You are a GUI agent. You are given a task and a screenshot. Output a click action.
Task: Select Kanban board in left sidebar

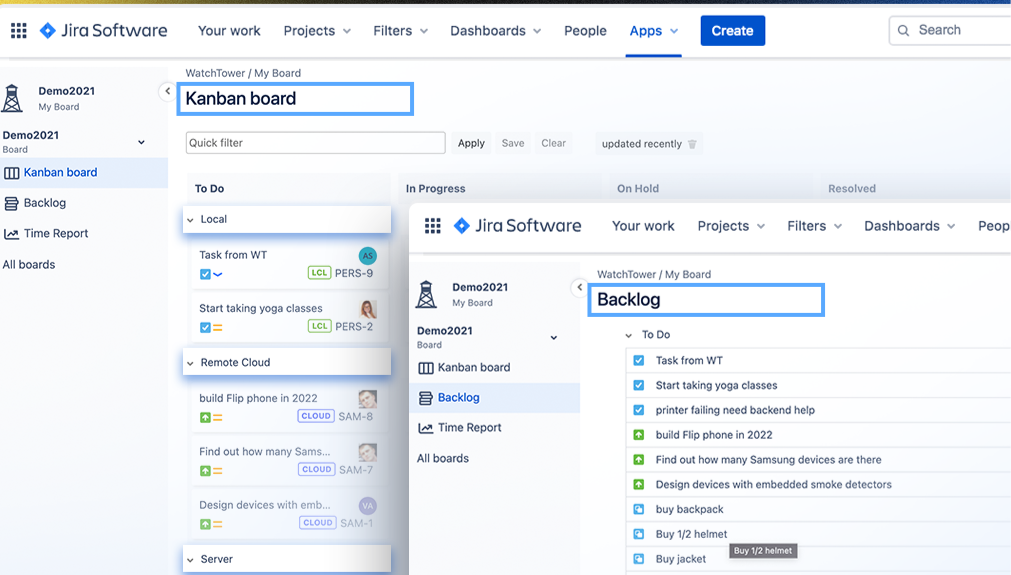pos(84,173)
